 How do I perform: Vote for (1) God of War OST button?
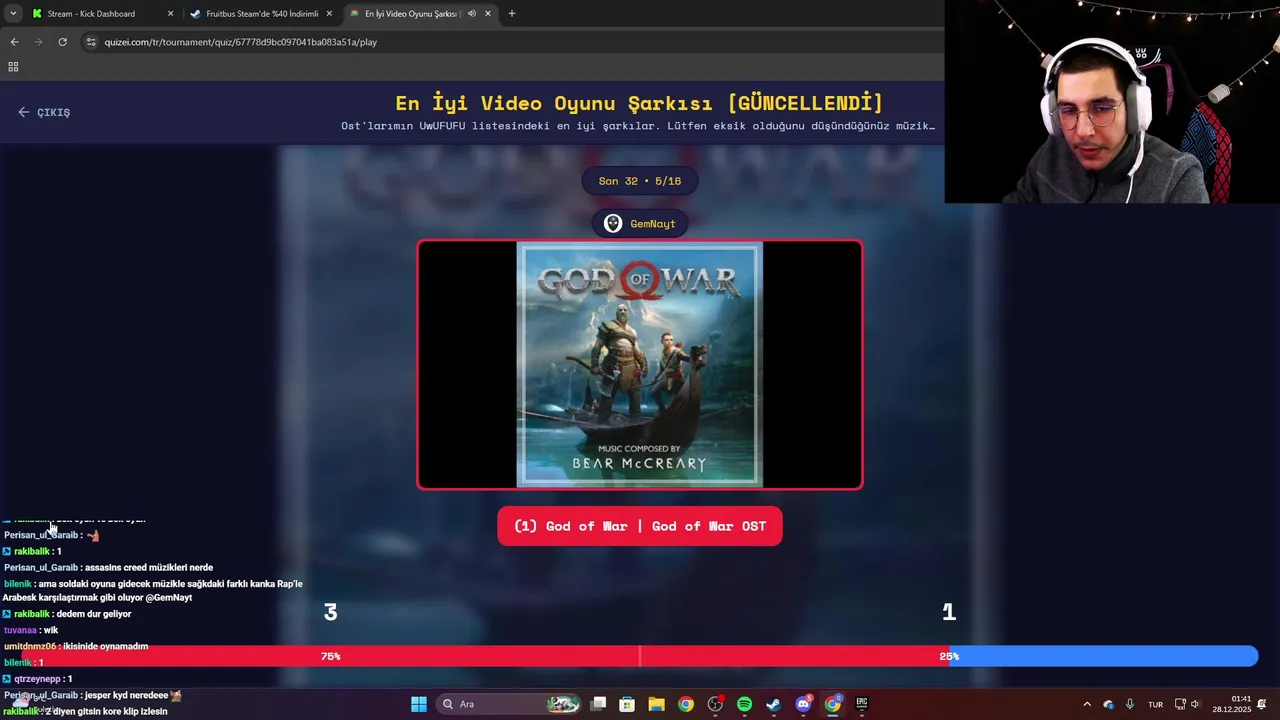pyautogui.click(x=640, y=526)
